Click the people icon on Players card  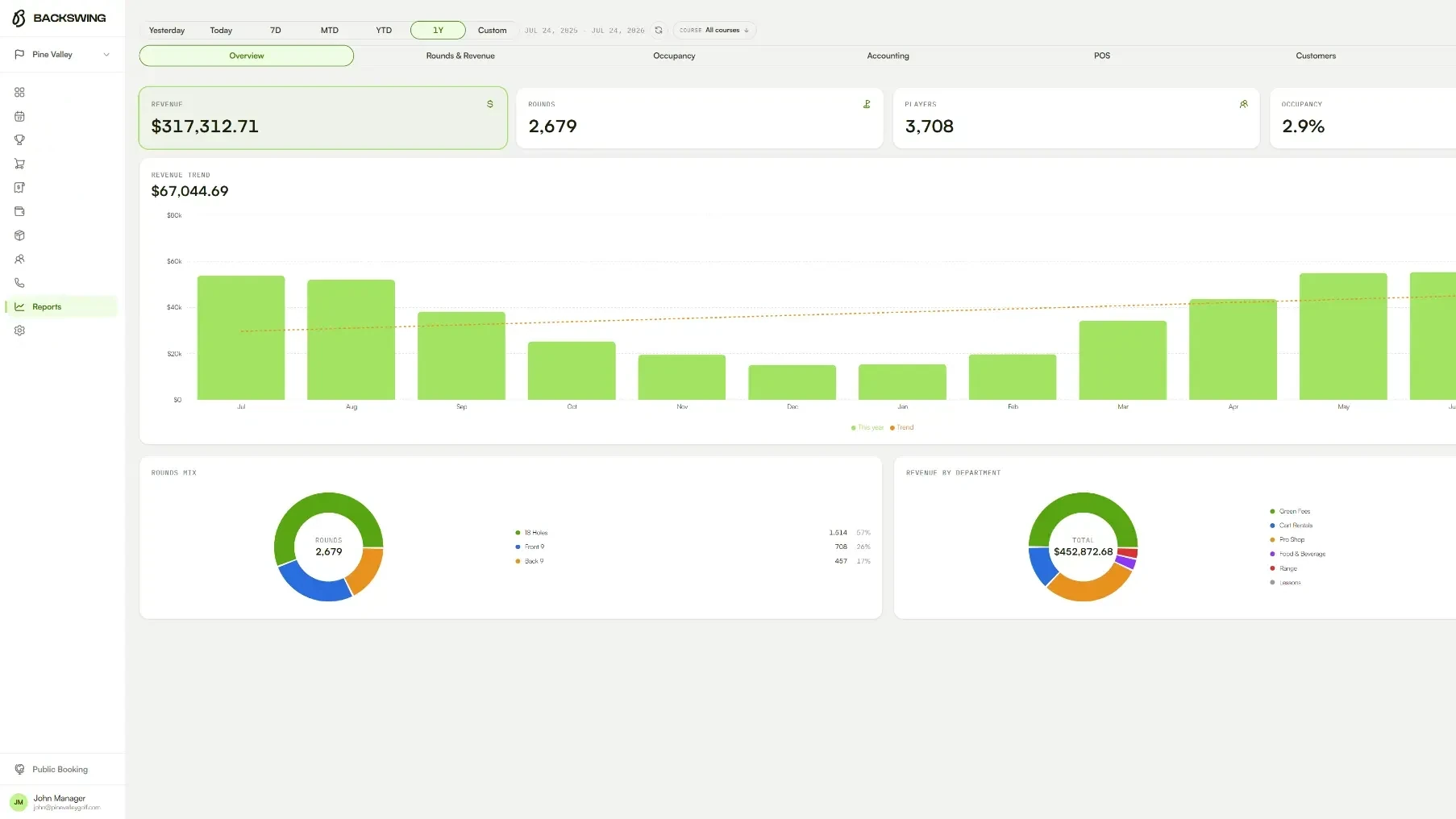(x=1243, y=104)
